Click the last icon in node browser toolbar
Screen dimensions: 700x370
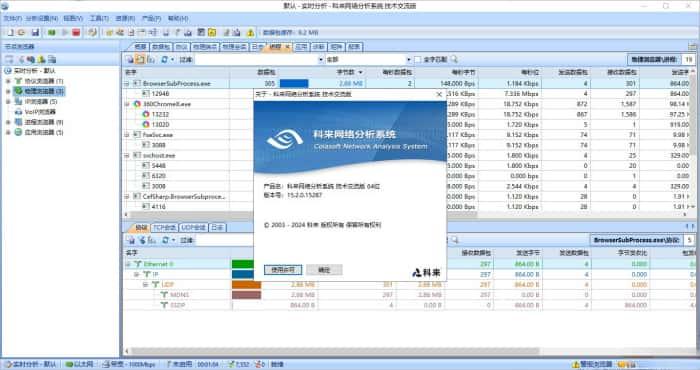pyautogui.click(x=52, y=59)
